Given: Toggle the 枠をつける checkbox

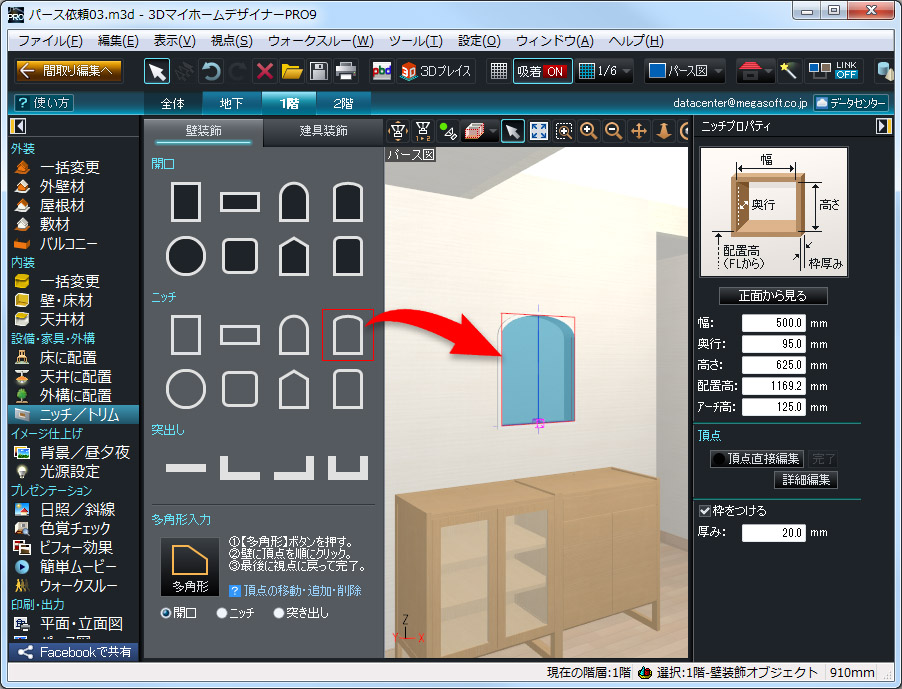Looking at the screenshot, I should [x=706, y=511].
